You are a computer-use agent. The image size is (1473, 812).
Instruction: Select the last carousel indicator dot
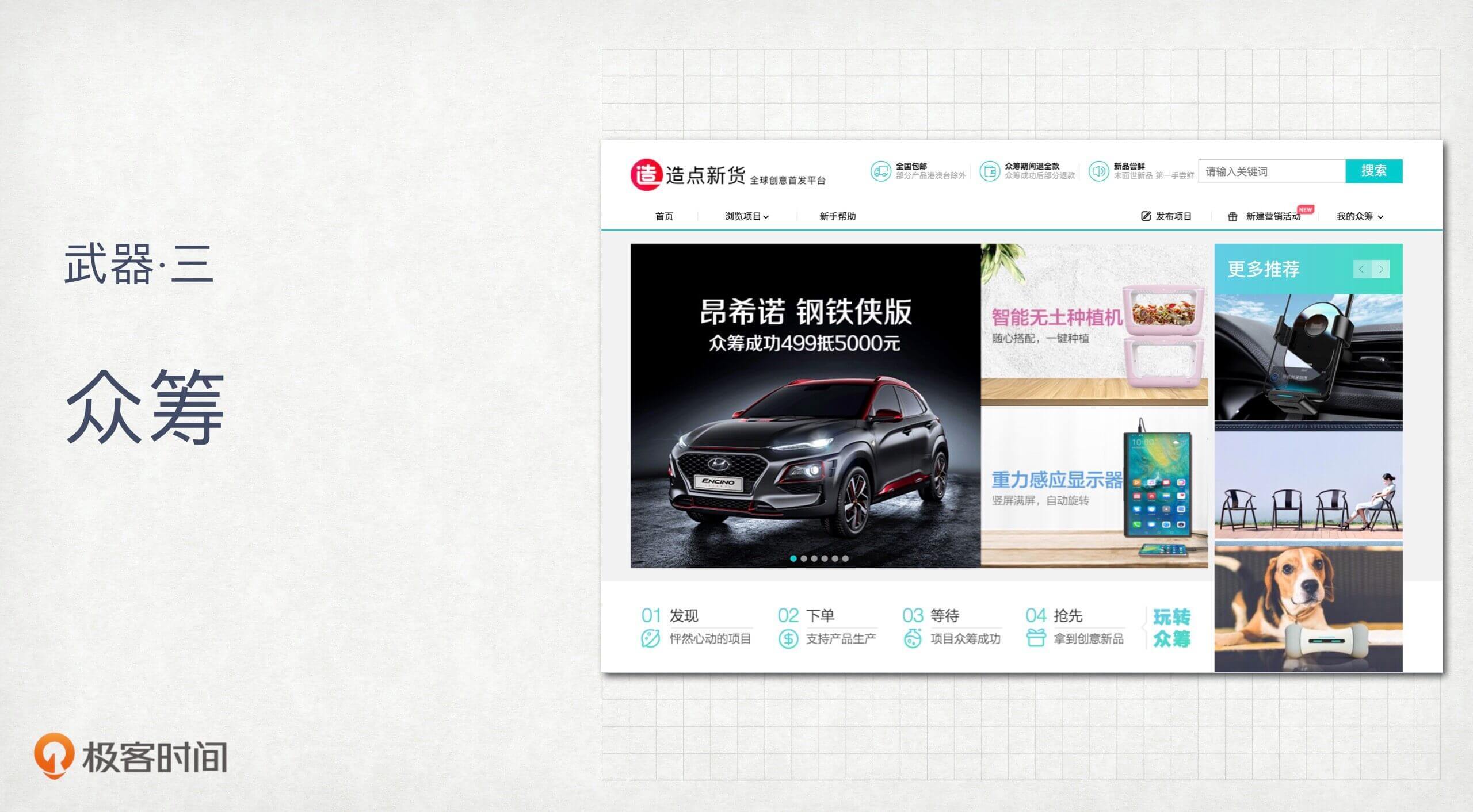(x=845, y=558)
